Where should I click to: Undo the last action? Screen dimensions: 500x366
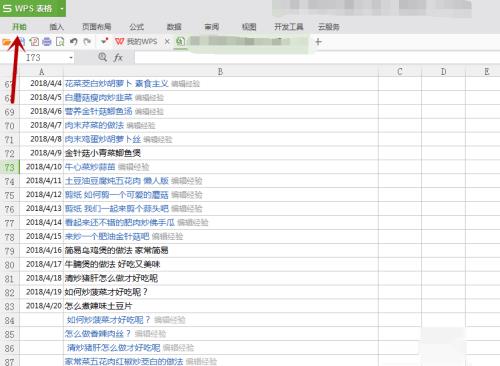click(x=74, y=42)
